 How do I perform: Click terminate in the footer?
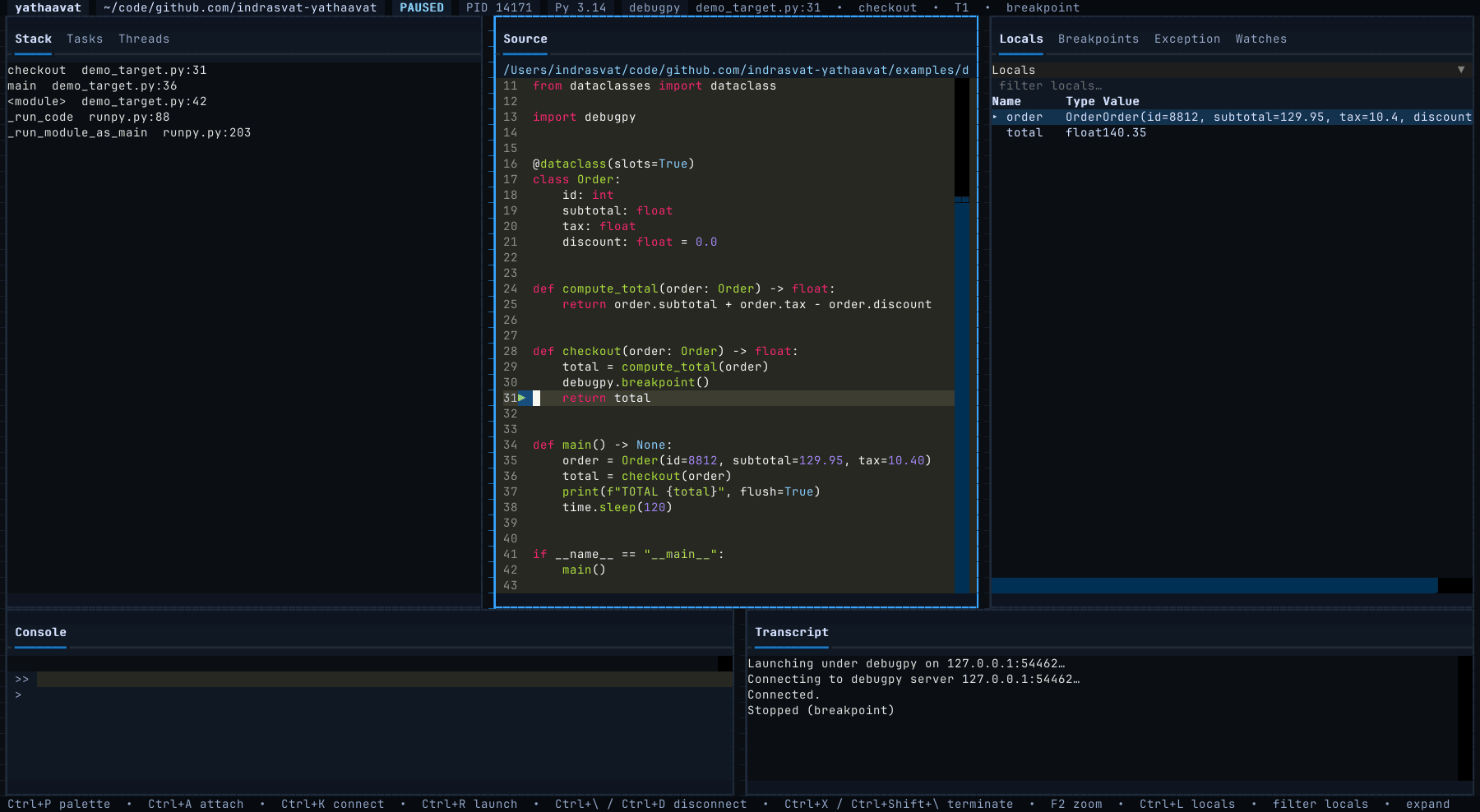pyautogui.click(x=980, y=804)
